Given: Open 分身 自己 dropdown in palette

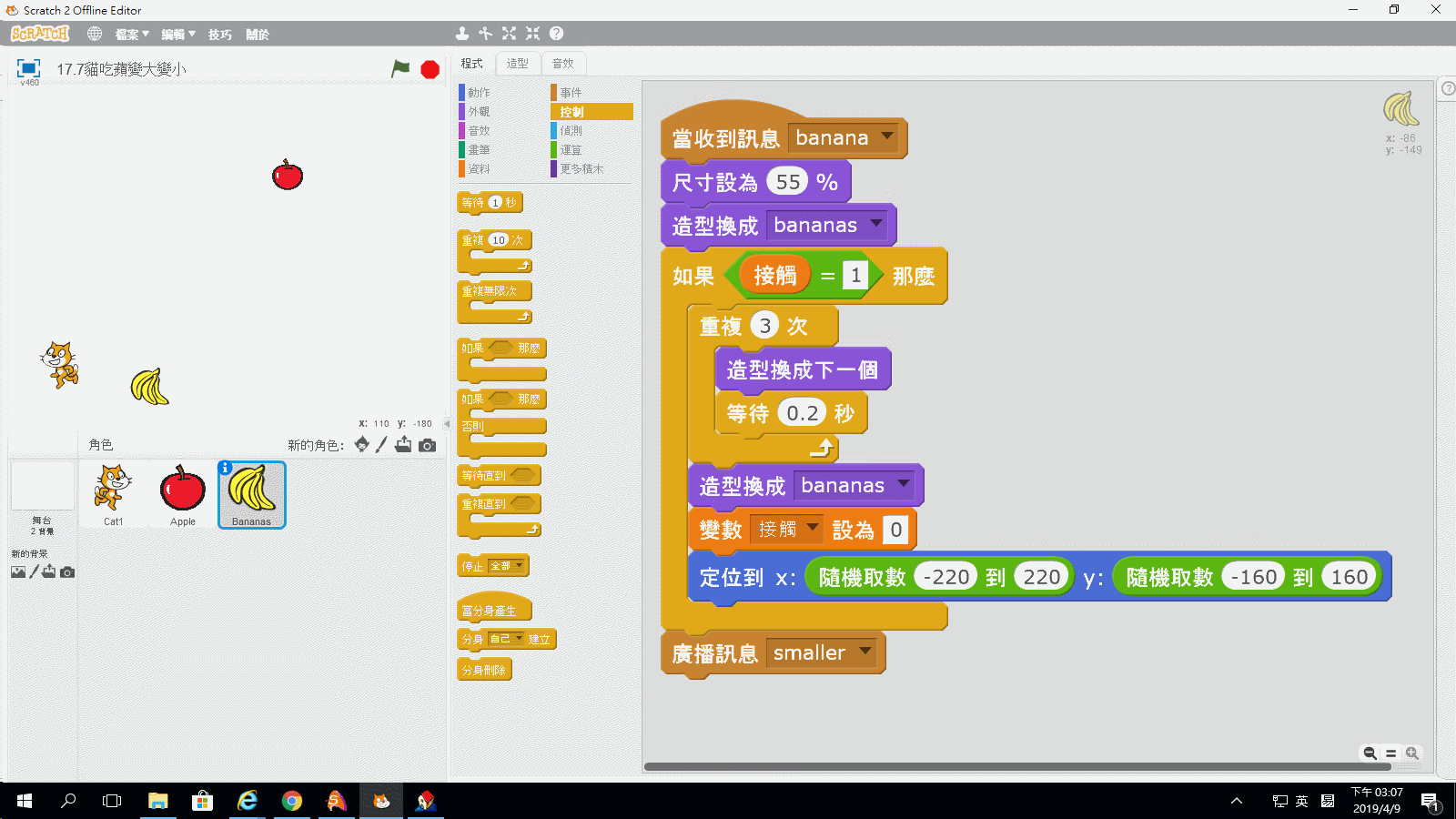Looking at the screenshot, I should 507,639.
